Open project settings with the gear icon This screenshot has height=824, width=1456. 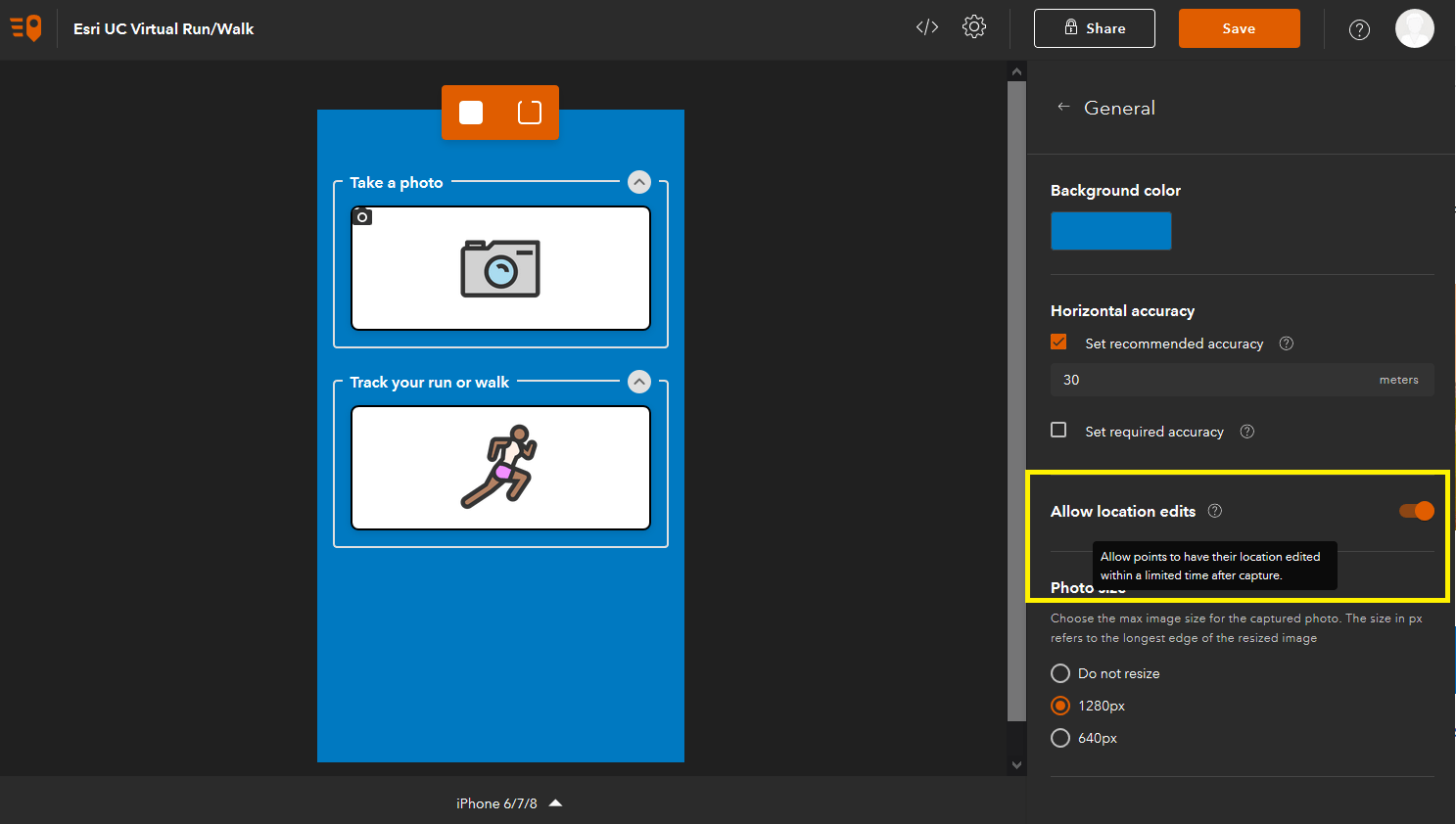pyautogui.click(x=974, y=27)
